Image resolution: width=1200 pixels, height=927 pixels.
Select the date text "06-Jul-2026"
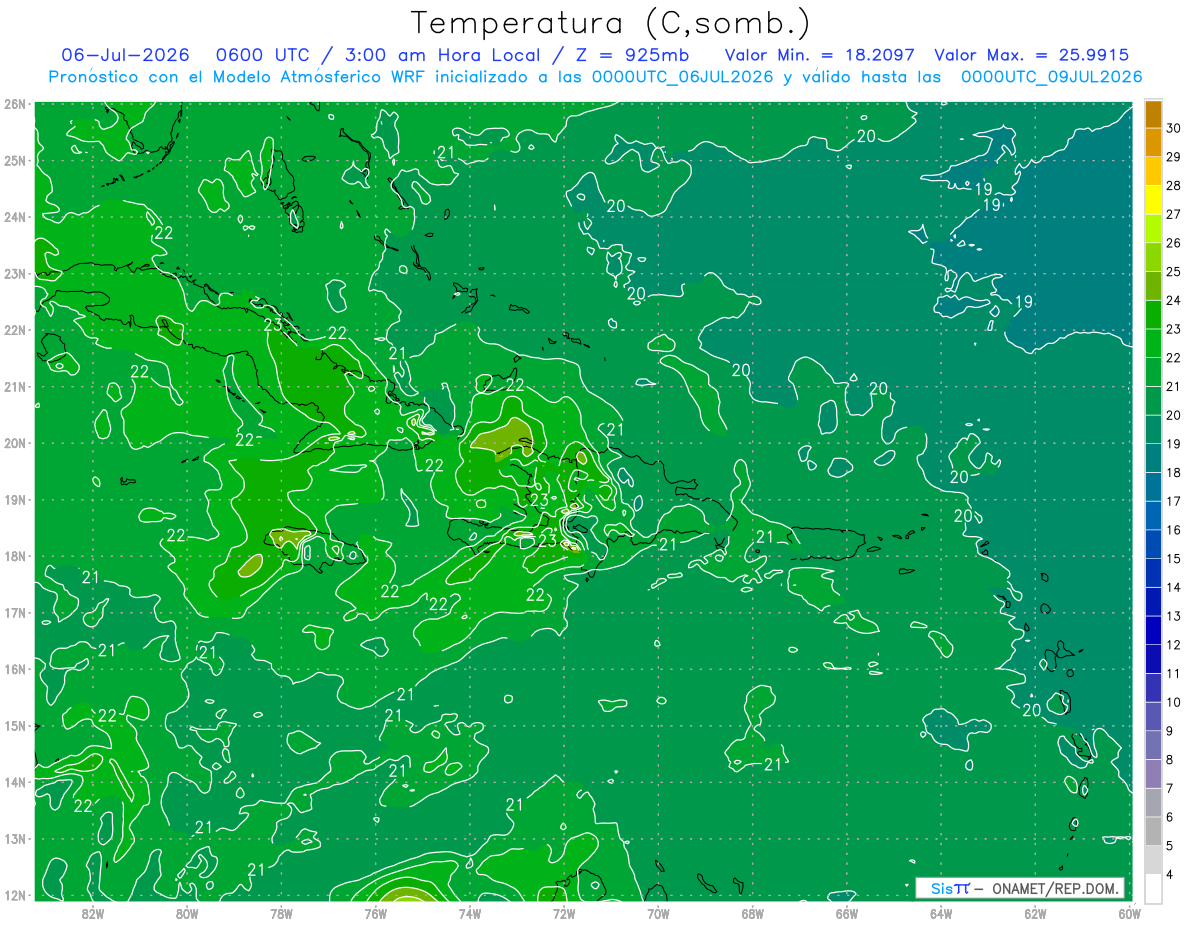click(124, 55)
